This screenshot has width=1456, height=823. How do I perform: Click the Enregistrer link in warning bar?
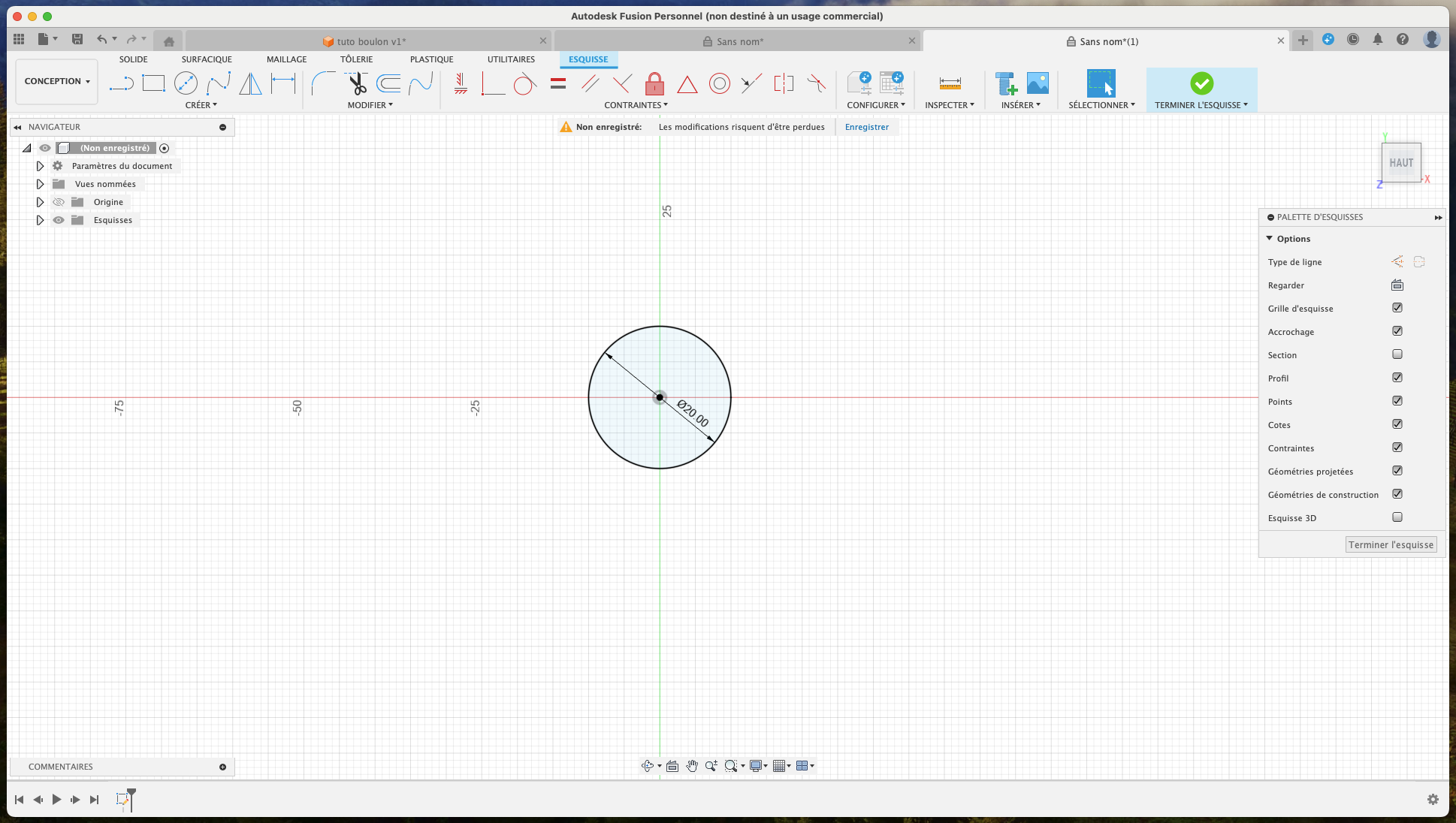(x=866, y=127)
